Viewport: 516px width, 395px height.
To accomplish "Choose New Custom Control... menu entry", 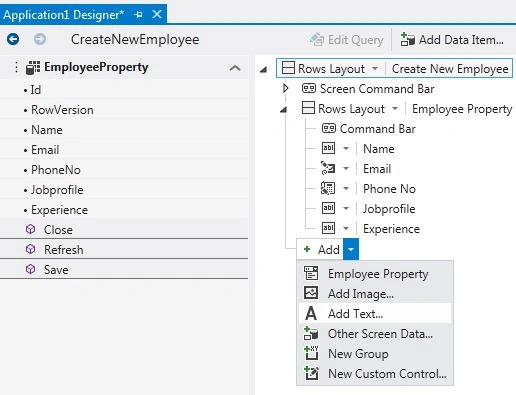I will click(x=375, y=373).
